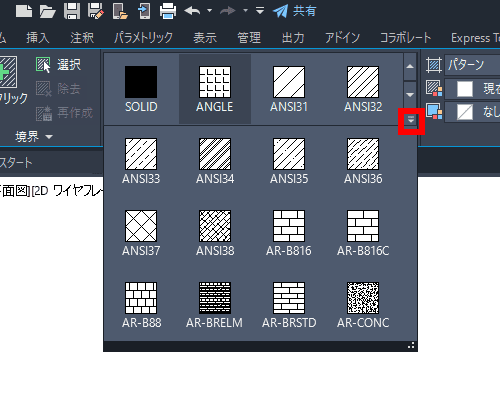The image size is (500, 394).
Task: Click the Save As icon
Action: coord(96,11)
